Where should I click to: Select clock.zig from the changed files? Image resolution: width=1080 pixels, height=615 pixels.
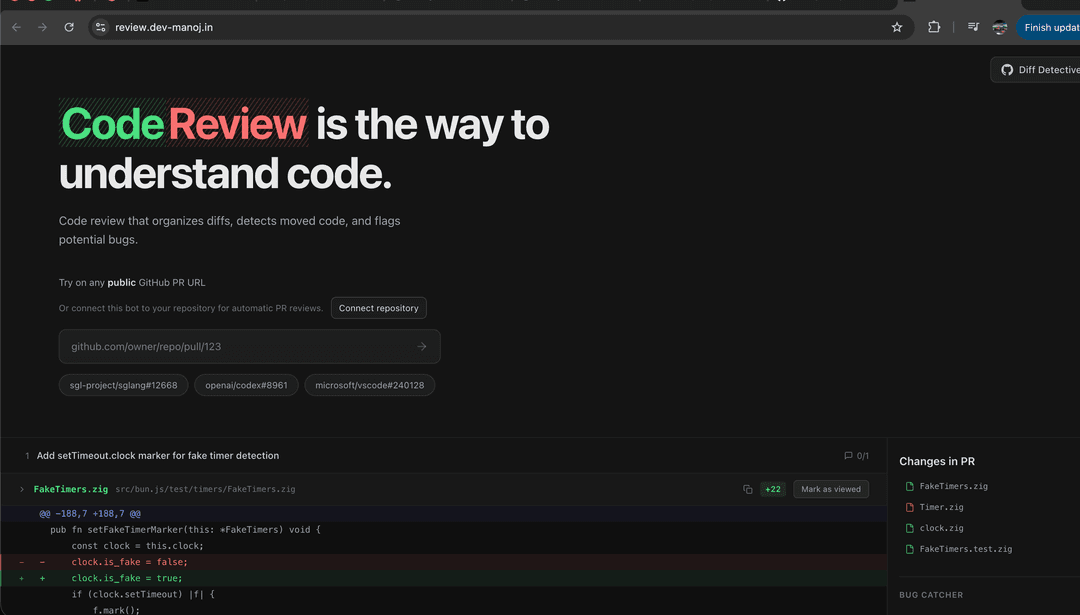941,528
